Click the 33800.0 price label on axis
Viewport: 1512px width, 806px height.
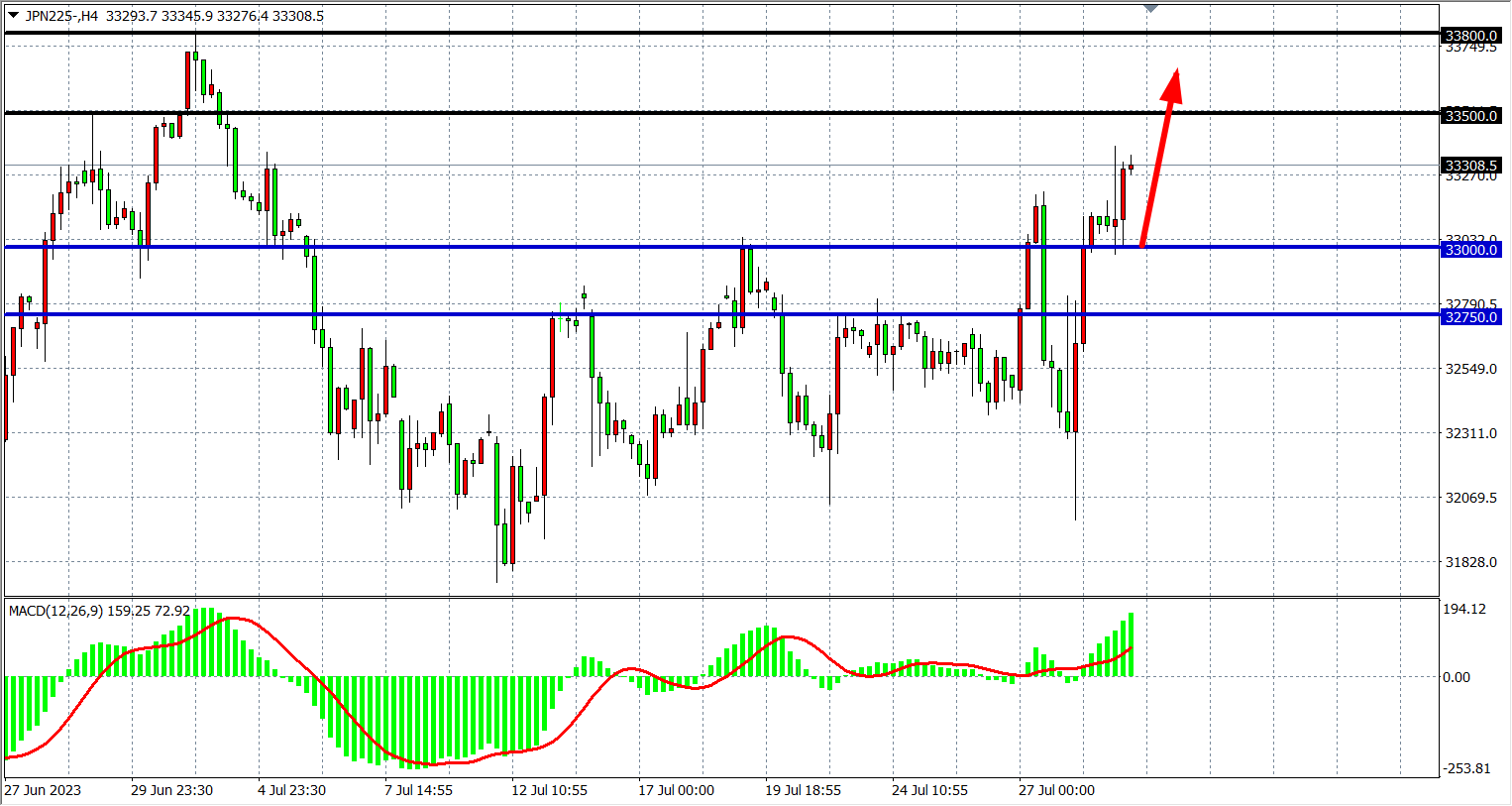(1471, 36)
